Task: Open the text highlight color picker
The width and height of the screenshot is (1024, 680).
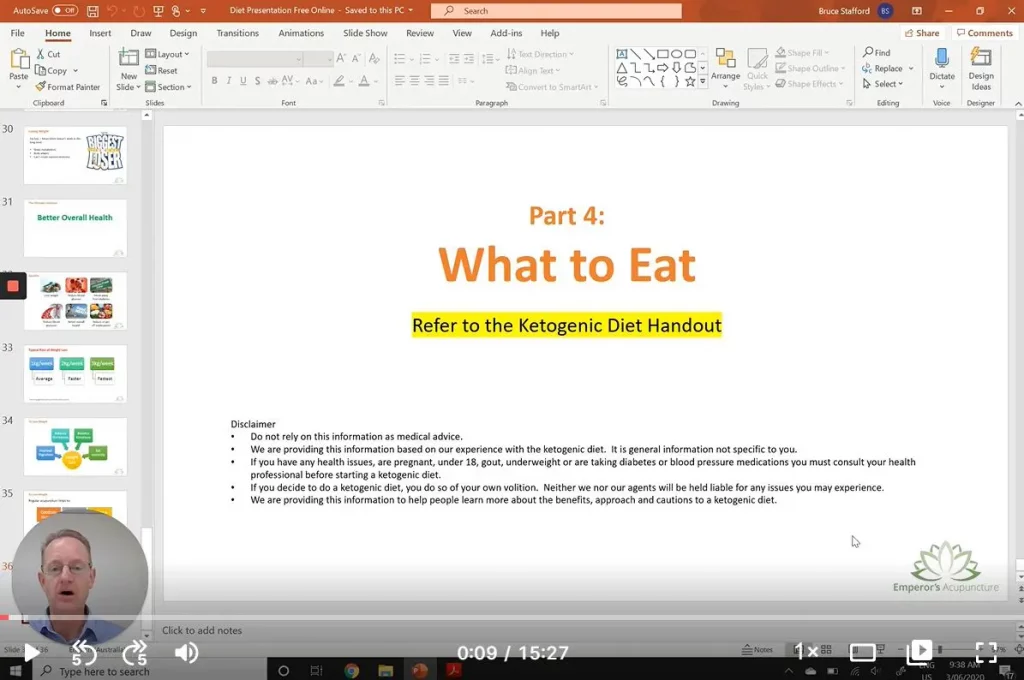Action: point(338,81)
